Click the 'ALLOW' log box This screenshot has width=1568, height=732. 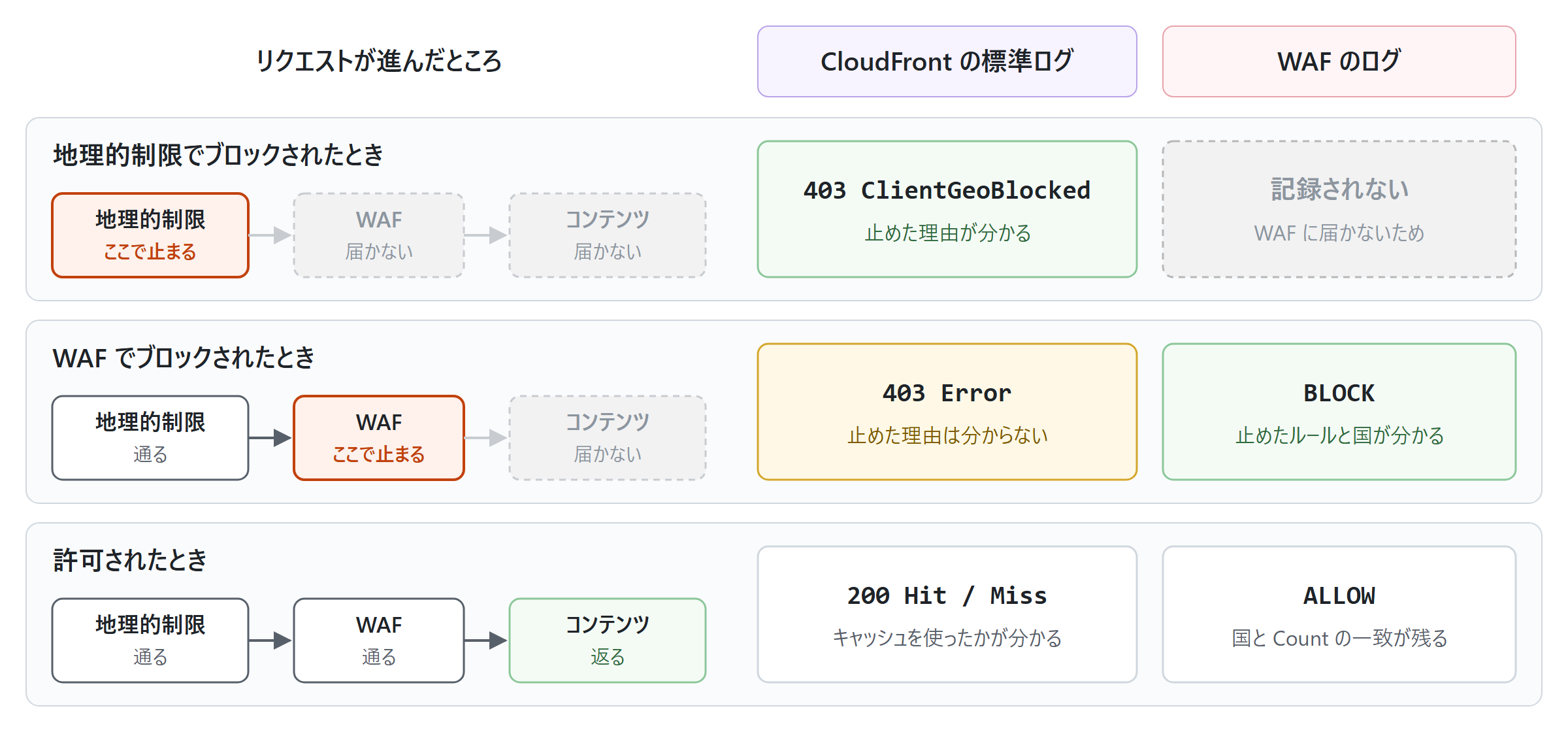[x=1339, y=614]
